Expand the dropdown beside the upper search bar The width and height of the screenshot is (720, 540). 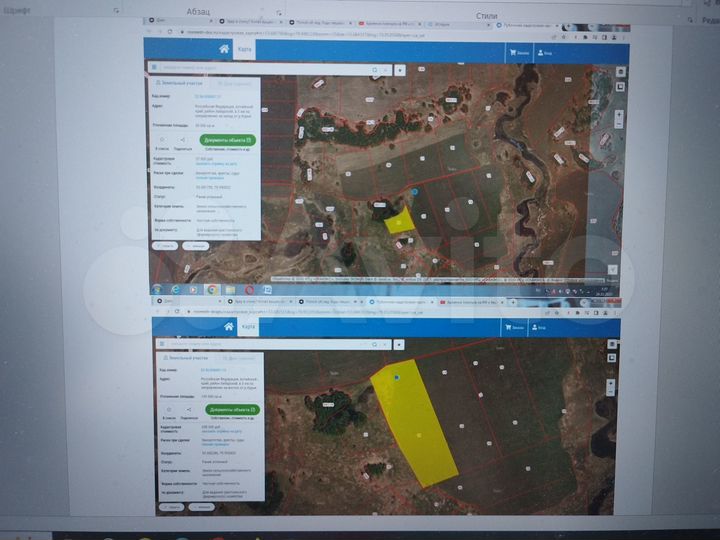click(400, 71)
